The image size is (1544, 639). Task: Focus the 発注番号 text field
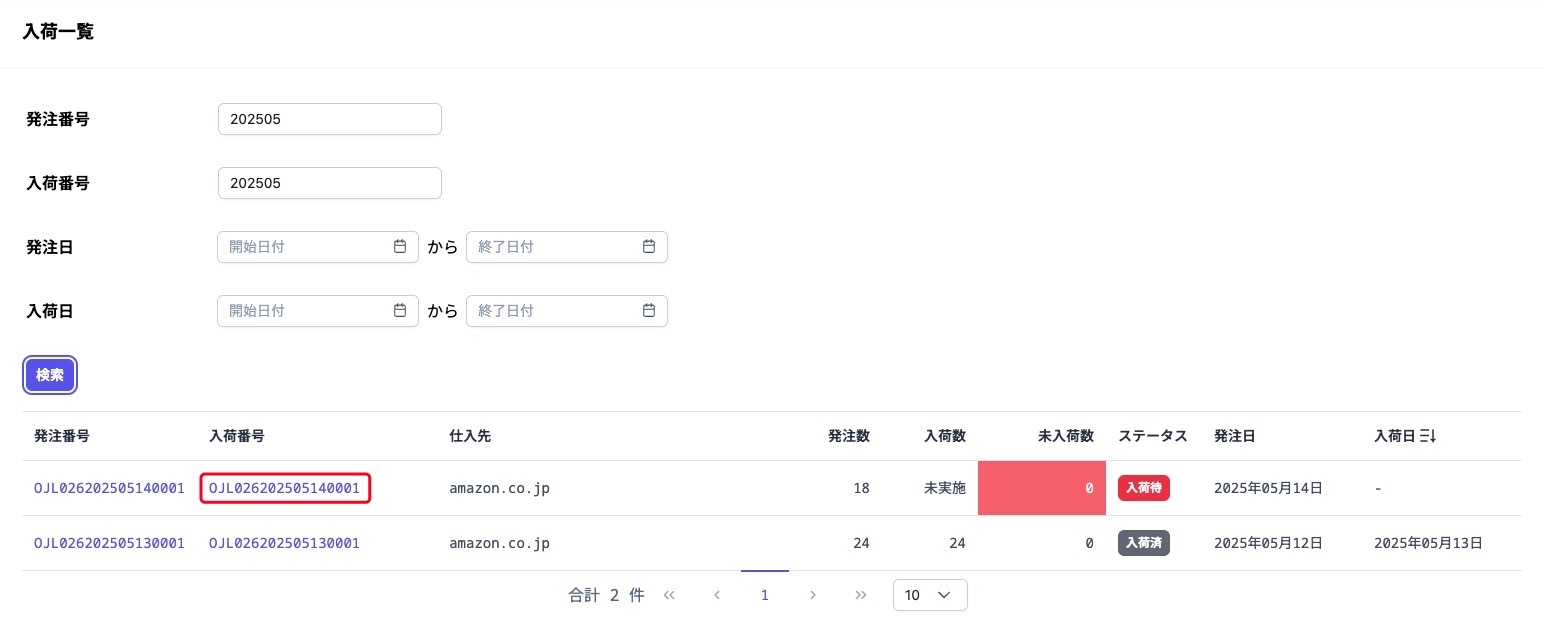[329, 119]
